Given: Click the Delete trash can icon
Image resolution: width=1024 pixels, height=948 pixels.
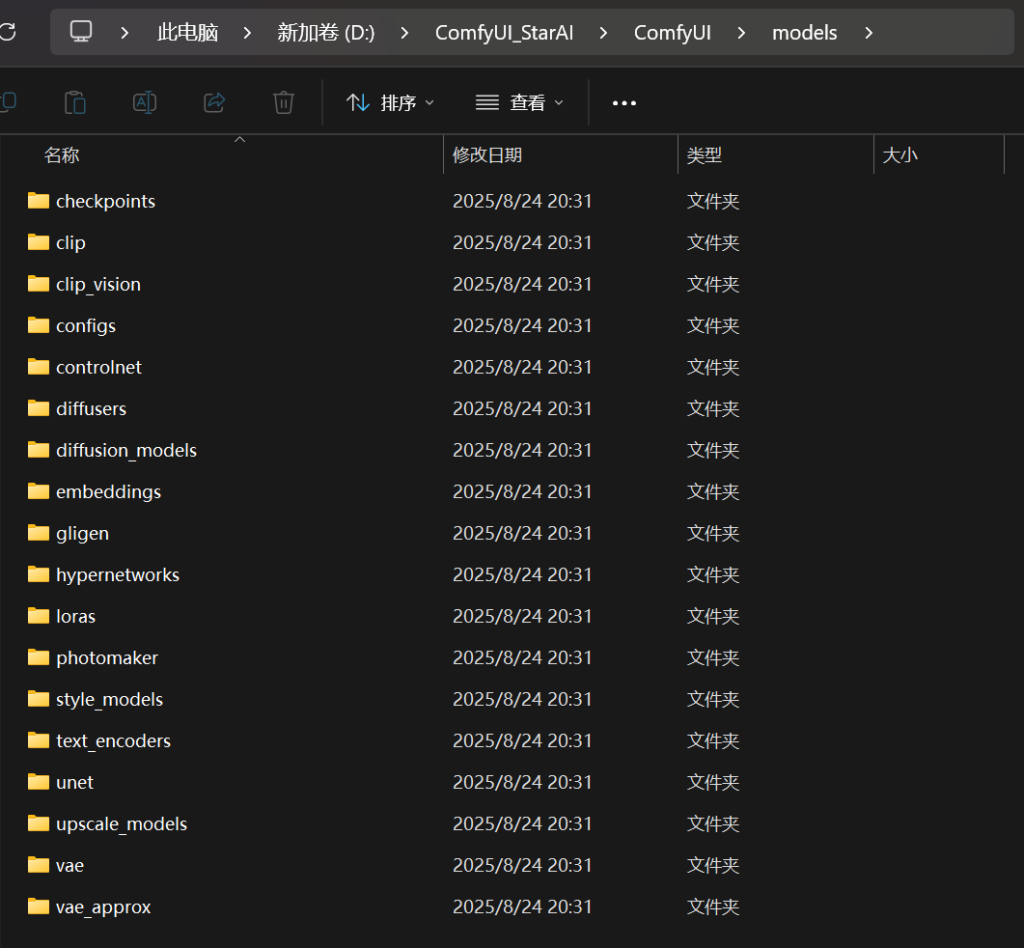Looking at the screenshot, I should coord(284,102).
